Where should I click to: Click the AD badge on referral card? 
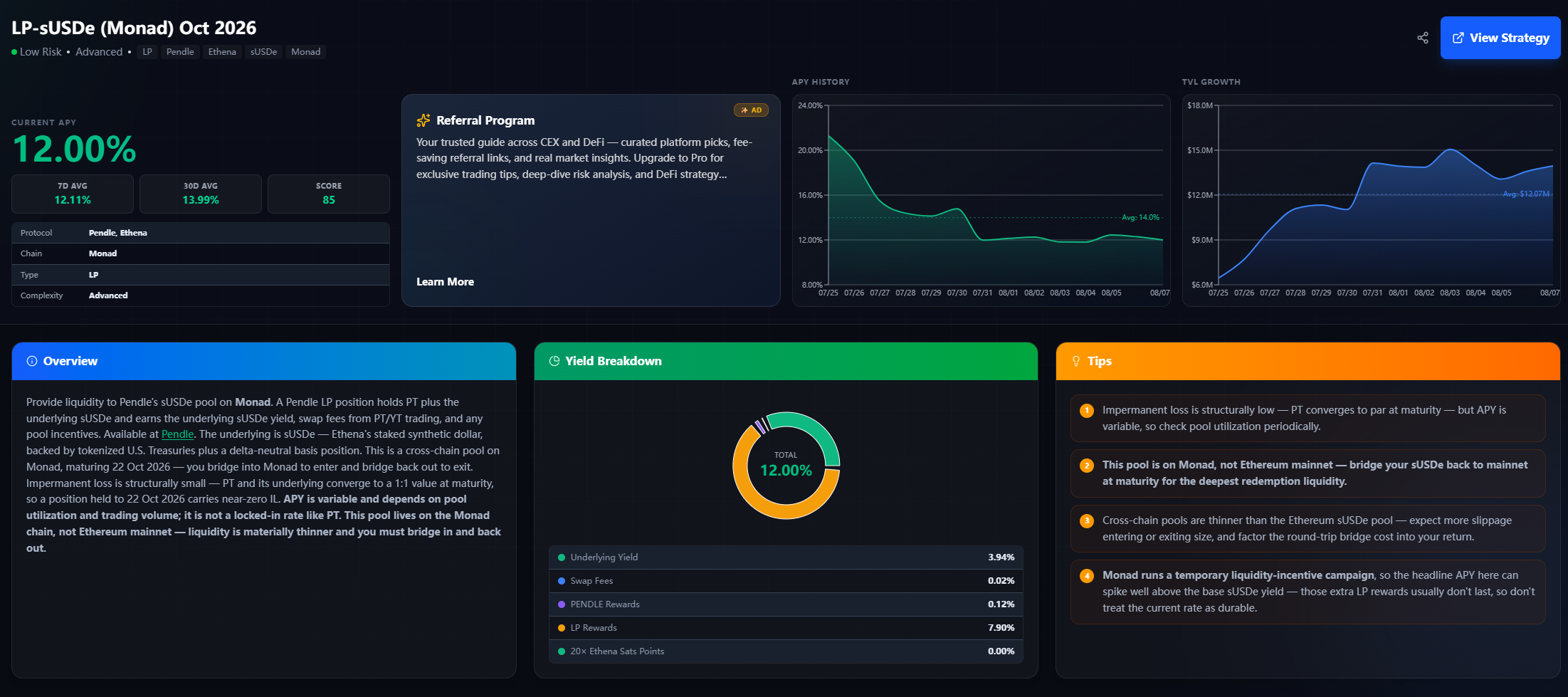pyautogui.click(x=751, y=110)
